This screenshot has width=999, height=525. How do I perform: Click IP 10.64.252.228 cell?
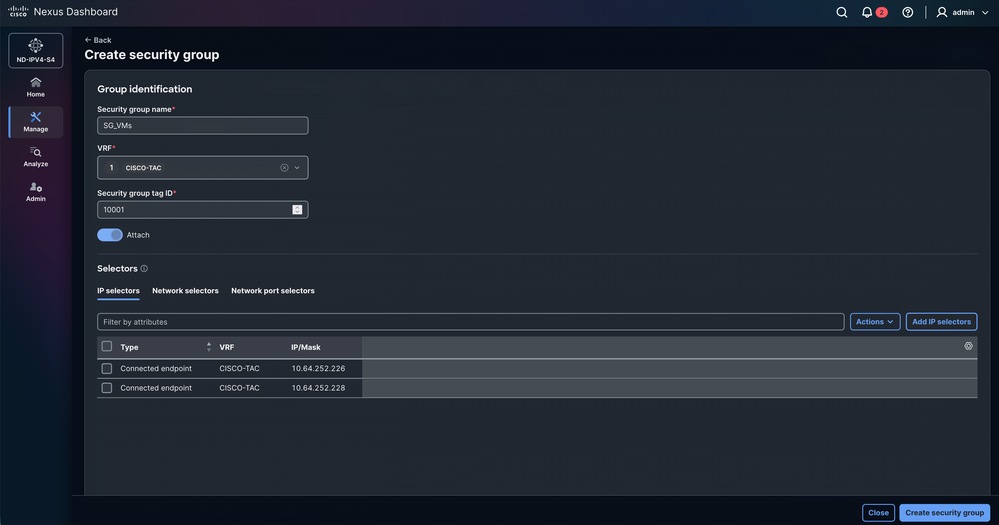click(x=319, y=388)
